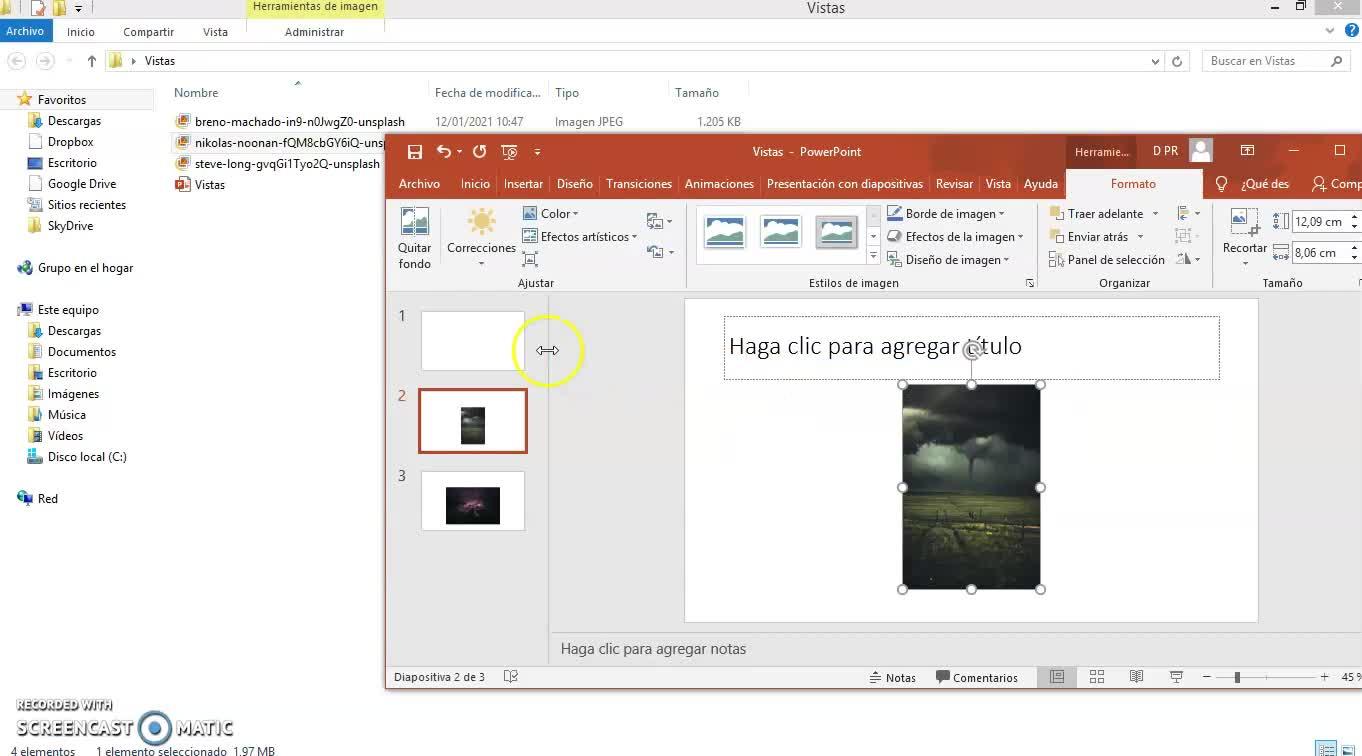Image resolution: width=1362 pixels, height=756 pixels.
Task: Toggle the Comentarios pane
Action: pyautogui.click(x=977, y=677)
